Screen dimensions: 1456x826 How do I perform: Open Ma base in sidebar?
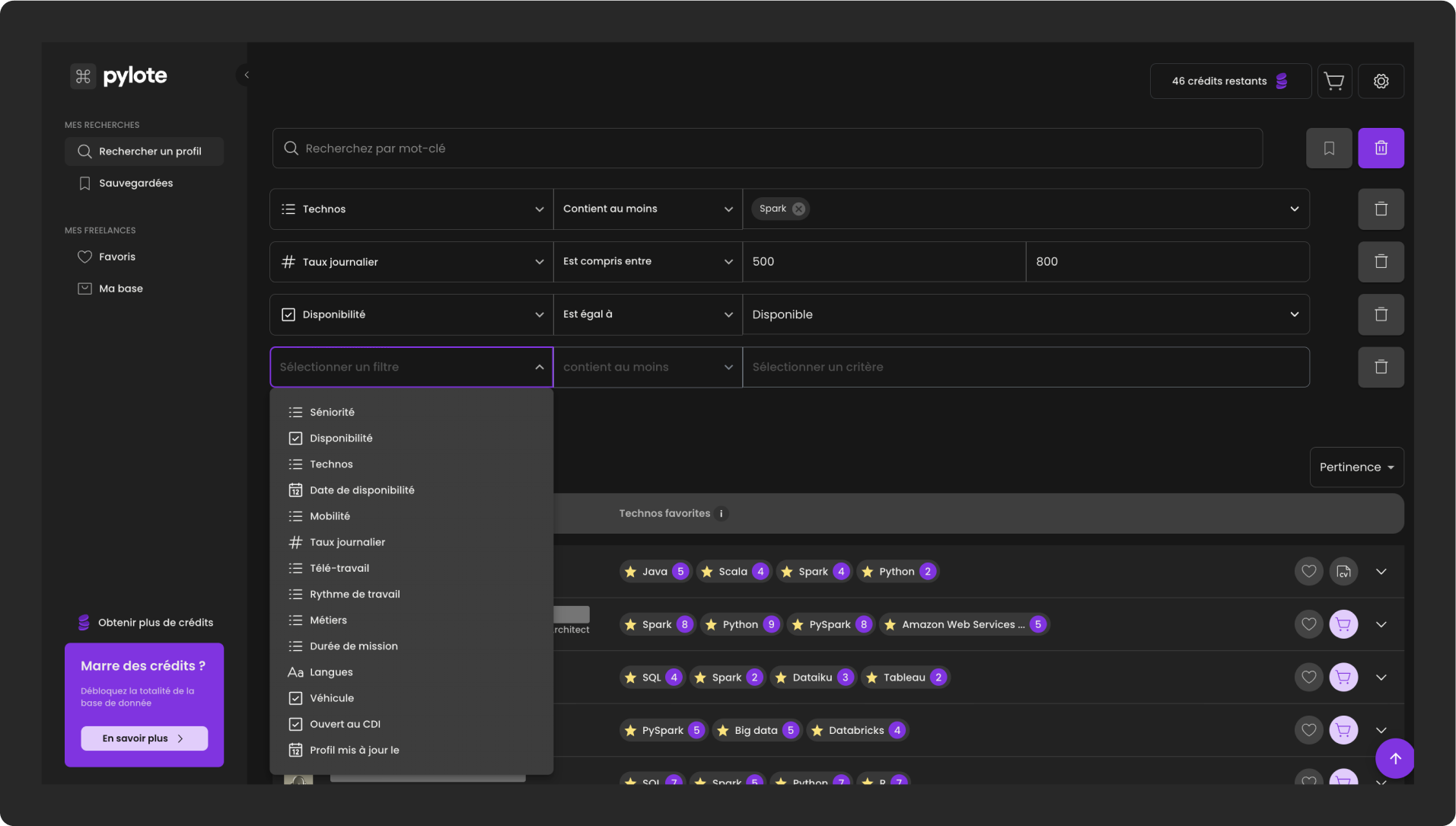[144, 289]
